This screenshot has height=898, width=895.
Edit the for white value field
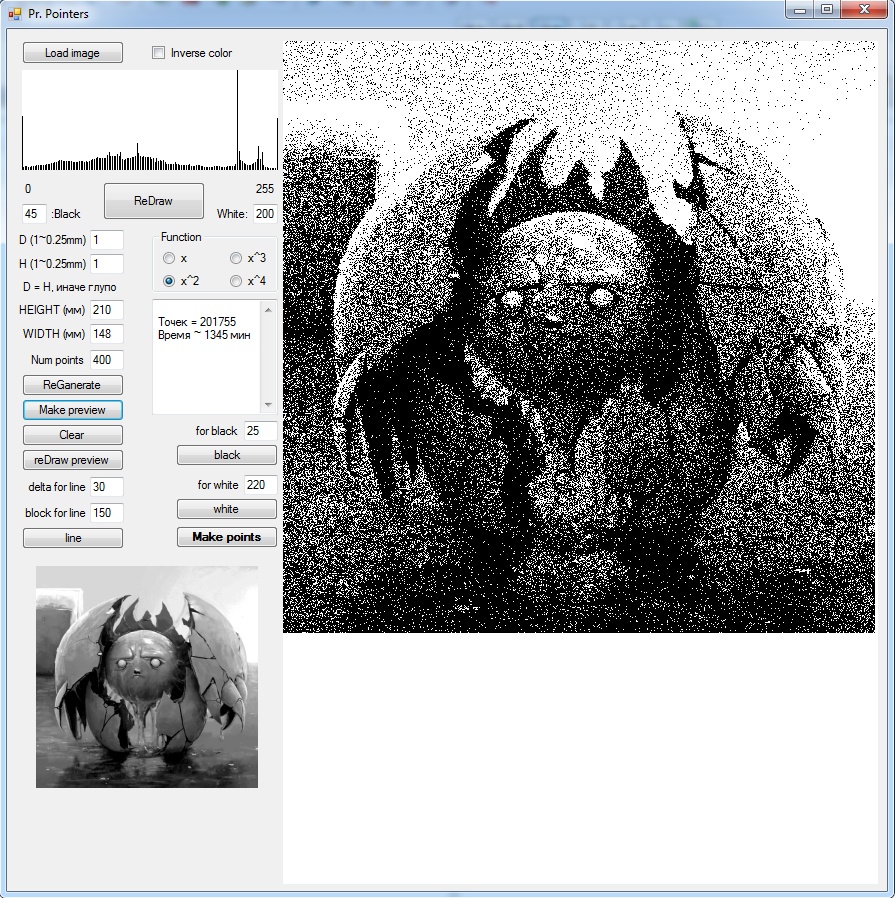coord(261,485)
